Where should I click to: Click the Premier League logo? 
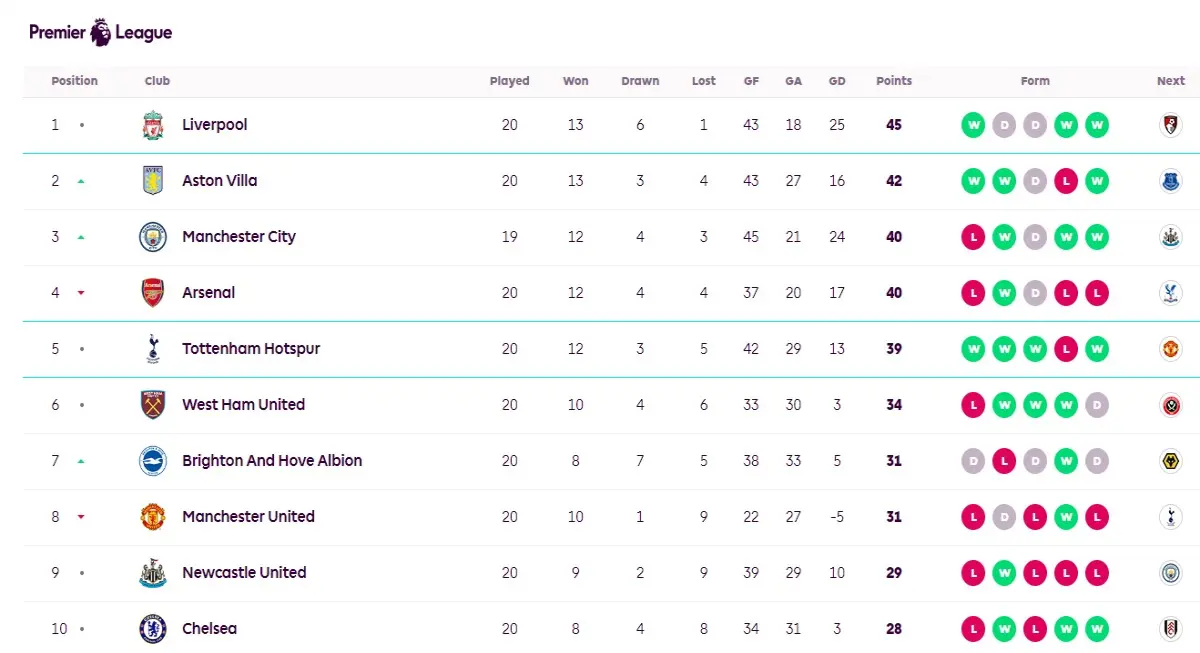101,33
